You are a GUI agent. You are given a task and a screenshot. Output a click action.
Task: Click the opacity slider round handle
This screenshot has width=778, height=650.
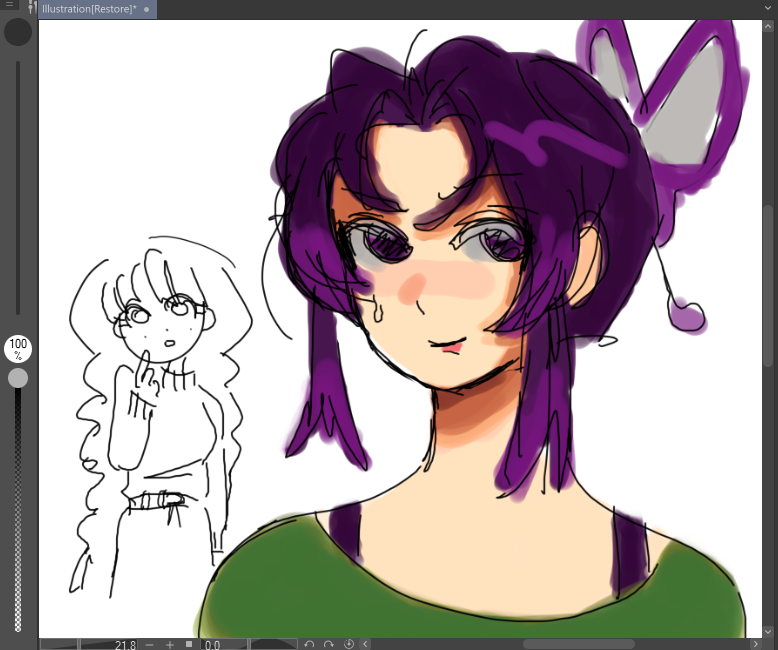[x=18, y=378]
